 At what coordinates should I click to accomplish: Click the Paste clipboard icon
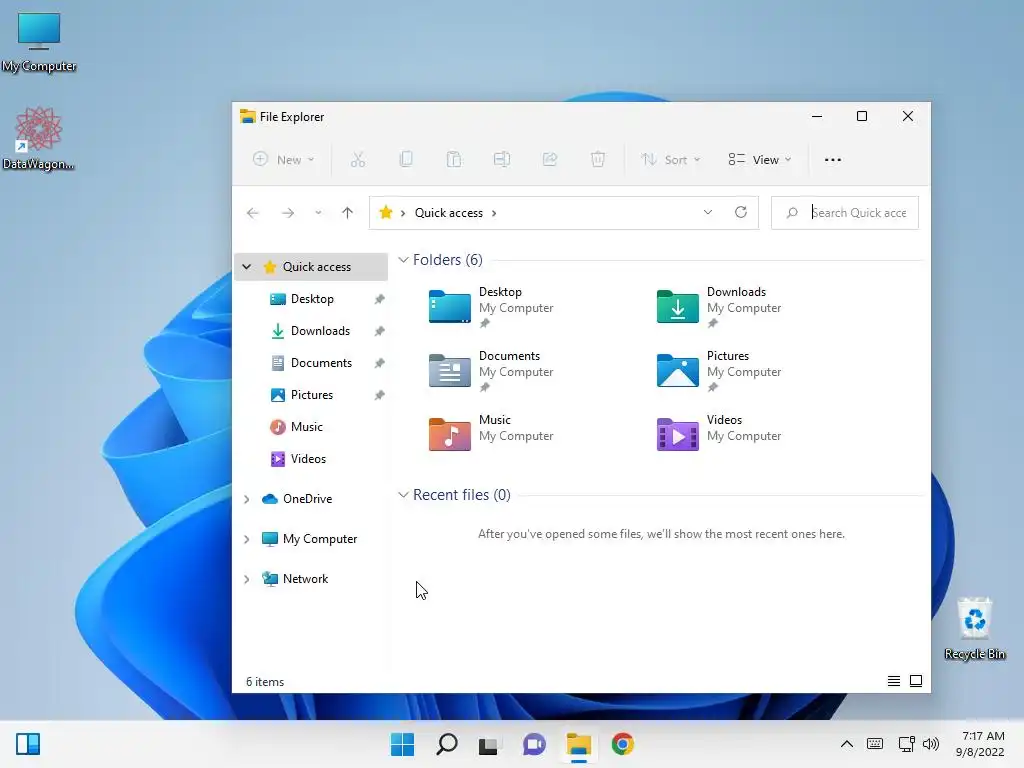click(x=454, y=159)
